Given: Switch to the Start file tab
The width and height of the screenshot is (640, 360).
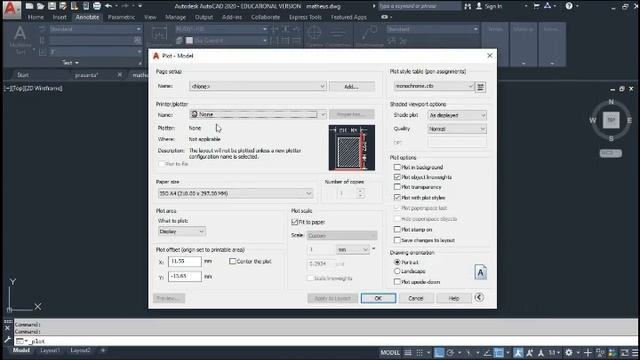Looking at the screenshot, I should pyautogui.click(x=23, y=75).
